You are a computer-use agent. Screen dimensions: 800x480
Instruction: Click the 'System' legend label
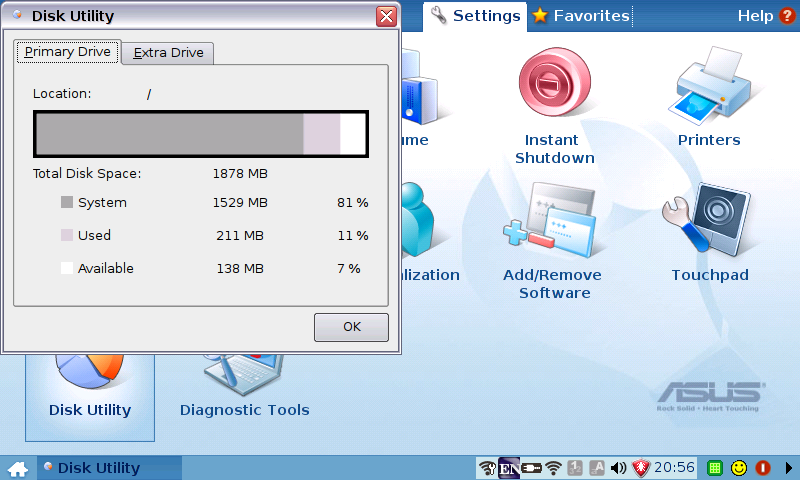[102, 203]
